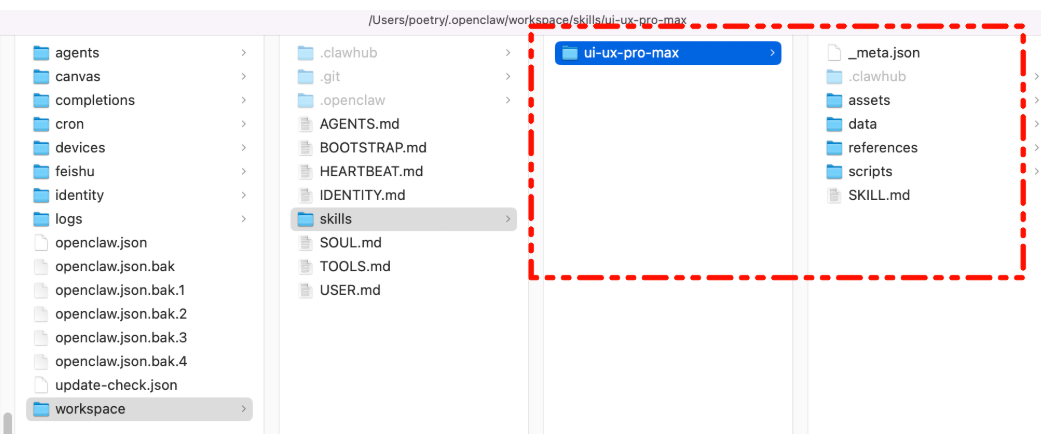
Task: Expand the feishu folder chevron
Action: click(244, 172)
